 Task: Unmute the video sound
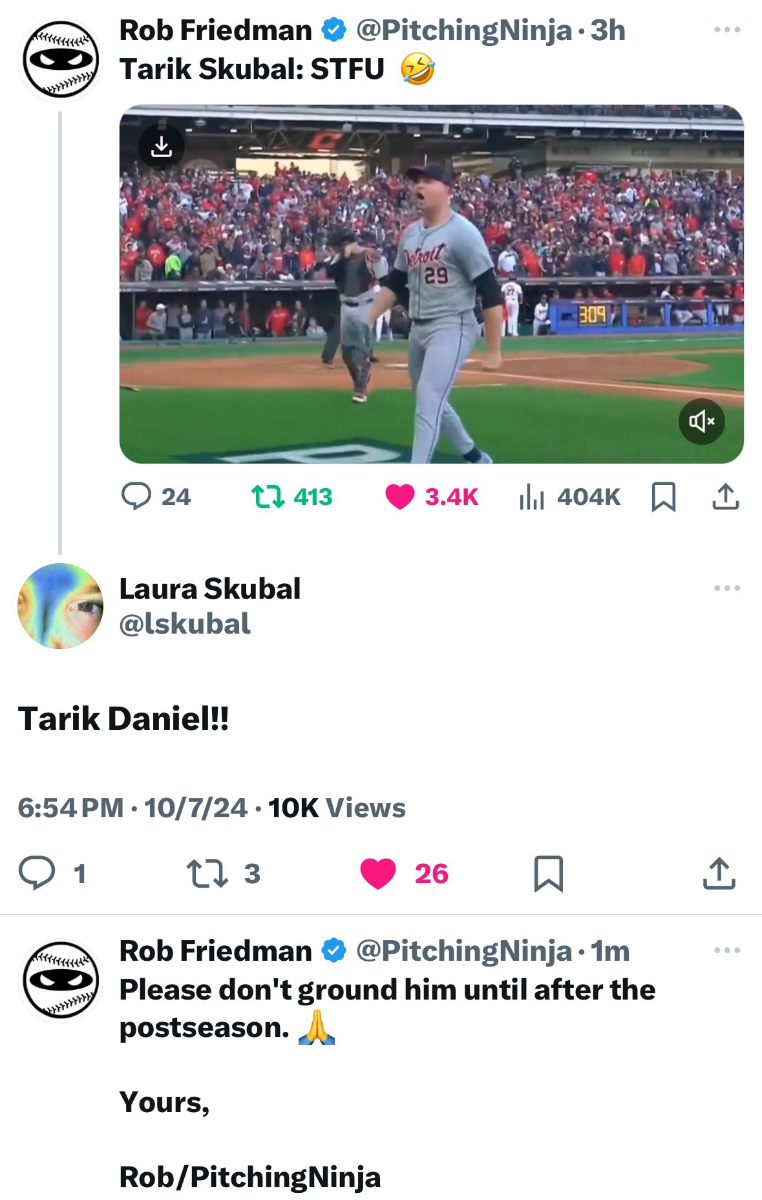click(x=702, y=422)
